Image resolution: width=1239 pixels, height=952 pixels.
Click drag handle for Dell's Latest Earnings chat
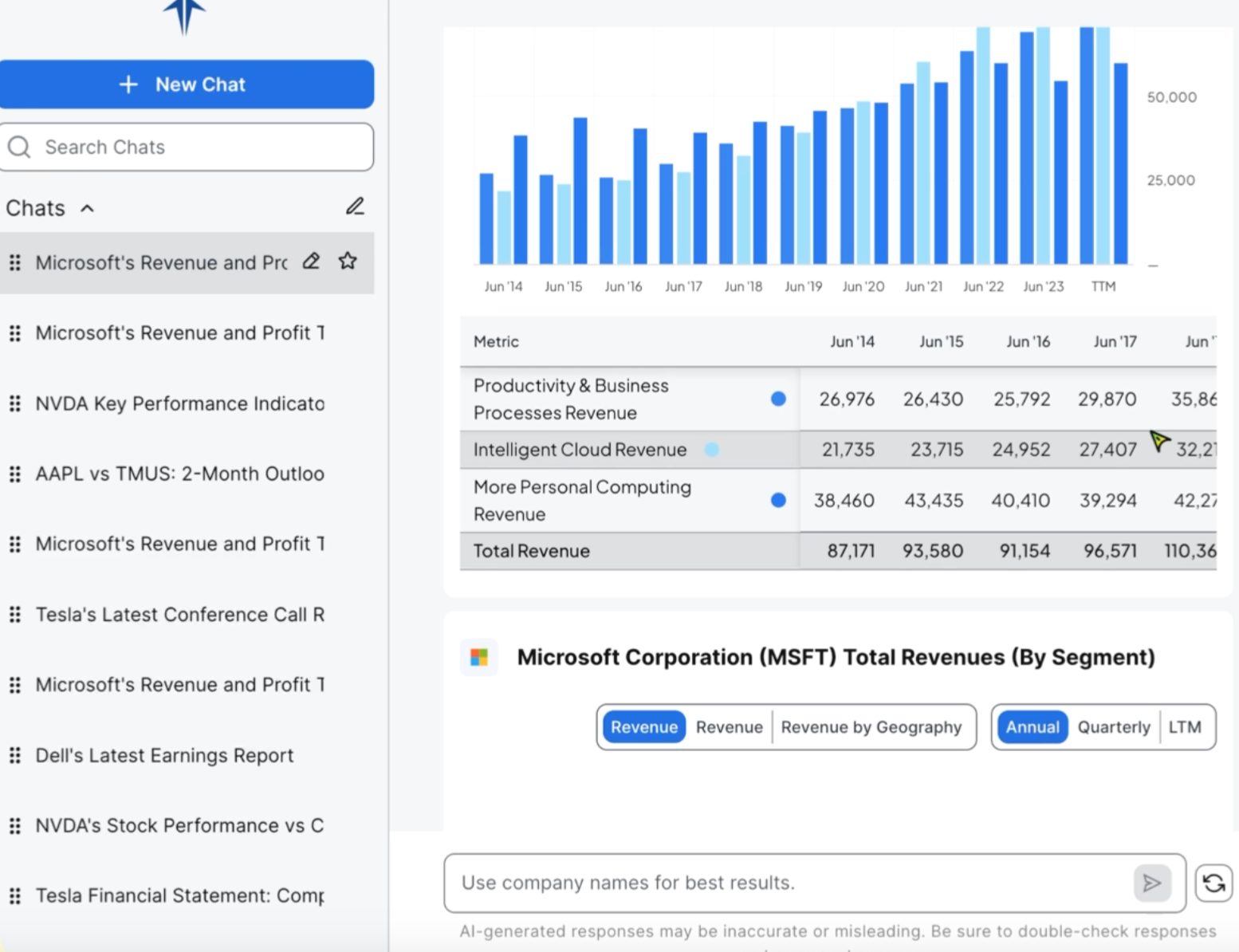coord(14,755)
